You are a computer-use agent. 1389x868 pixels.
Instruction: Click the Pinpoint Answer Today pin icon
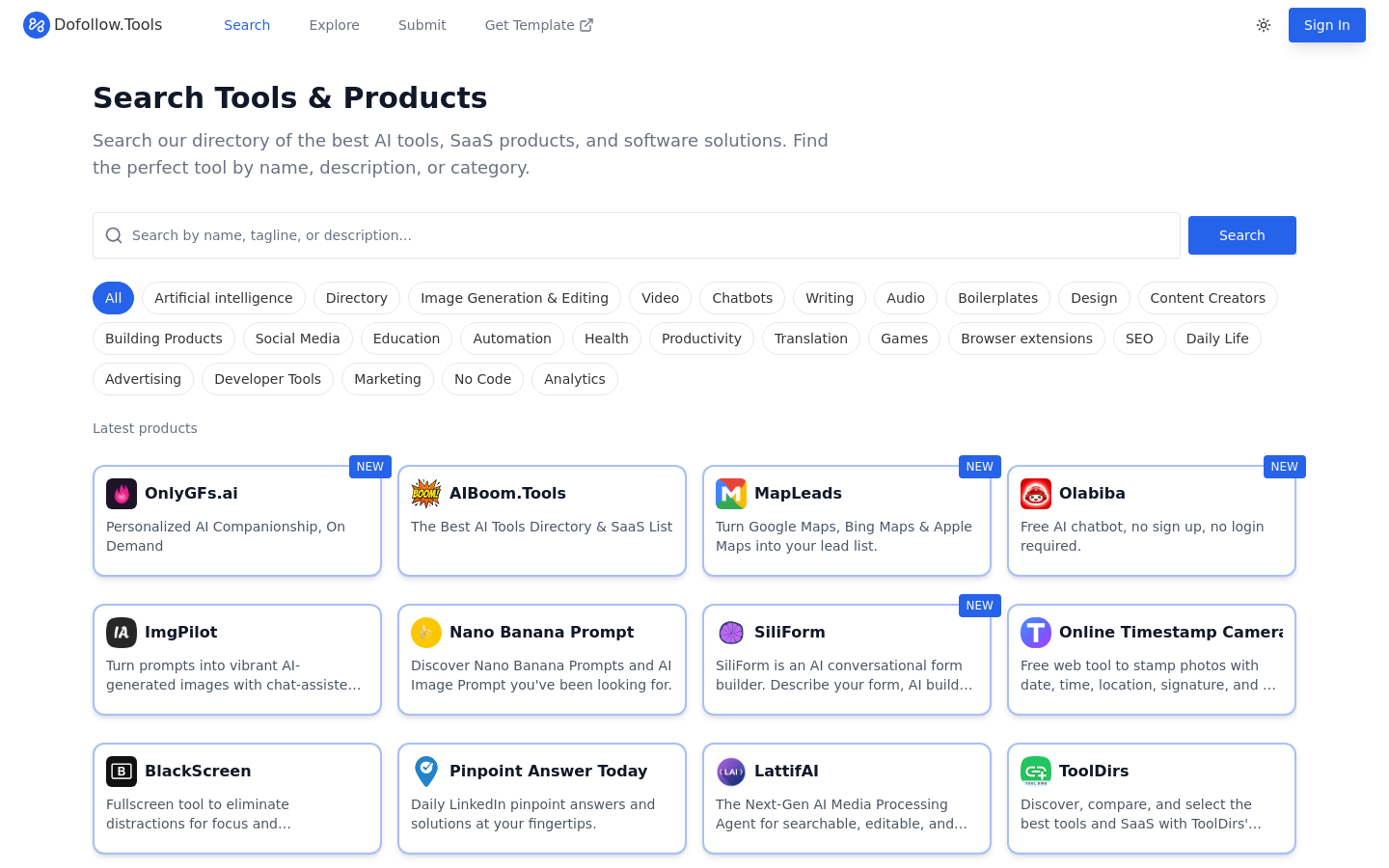pos(426,772)
